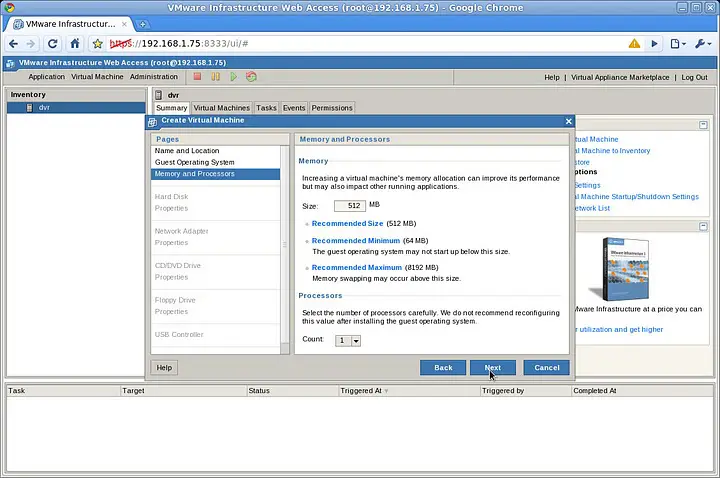Open the processor Count dropdown

[x=356, y=341]
